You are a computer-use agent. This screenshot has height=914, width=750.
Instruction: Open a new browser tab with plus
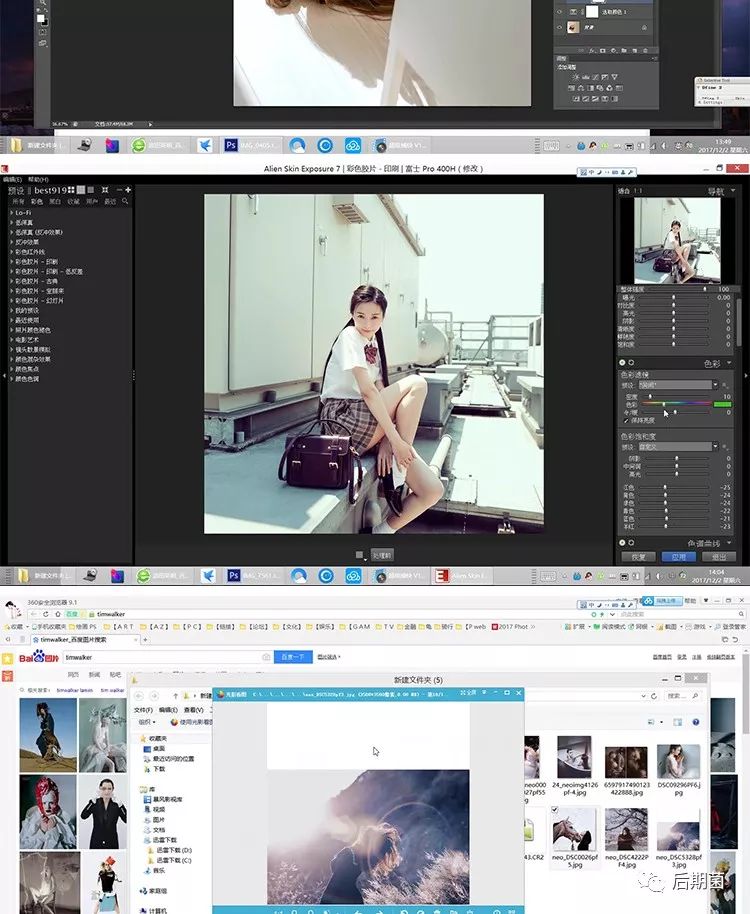coord(145,639)
